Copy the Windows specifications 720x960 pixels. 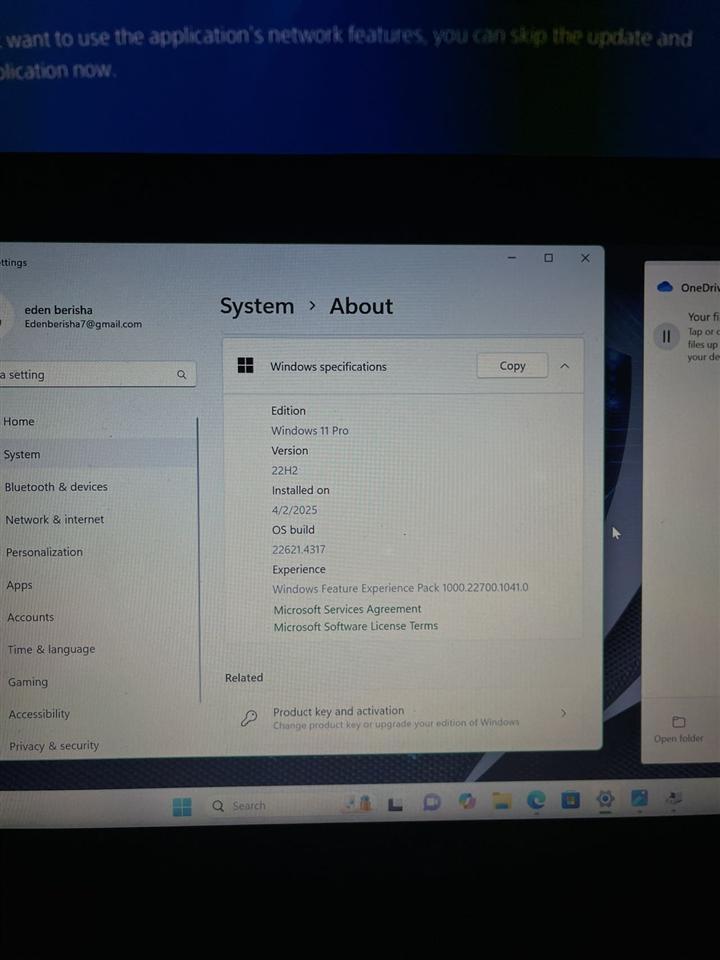click(512, 366)
